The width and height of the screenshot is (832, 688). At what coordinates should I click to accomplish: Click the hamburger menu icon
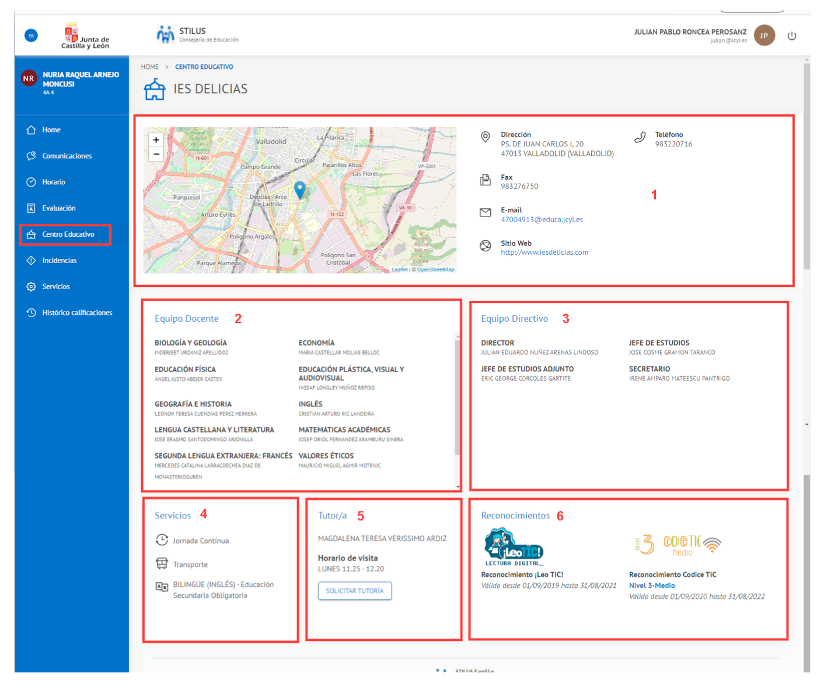(x=31, y=36)
